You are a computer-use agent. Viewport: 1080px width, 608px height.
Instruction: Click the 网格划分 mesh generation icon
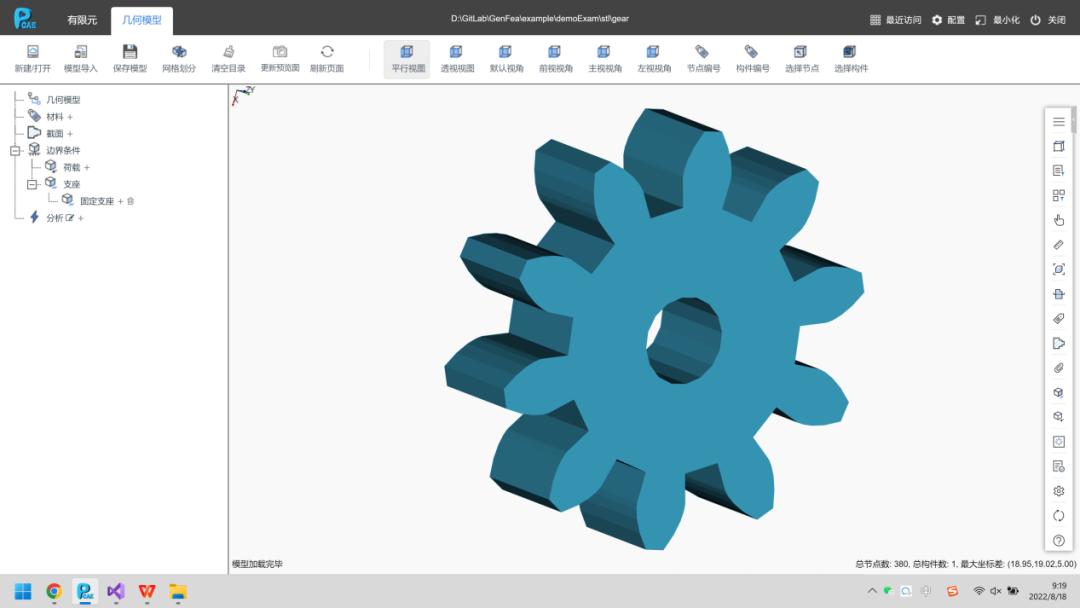point(179,52)
